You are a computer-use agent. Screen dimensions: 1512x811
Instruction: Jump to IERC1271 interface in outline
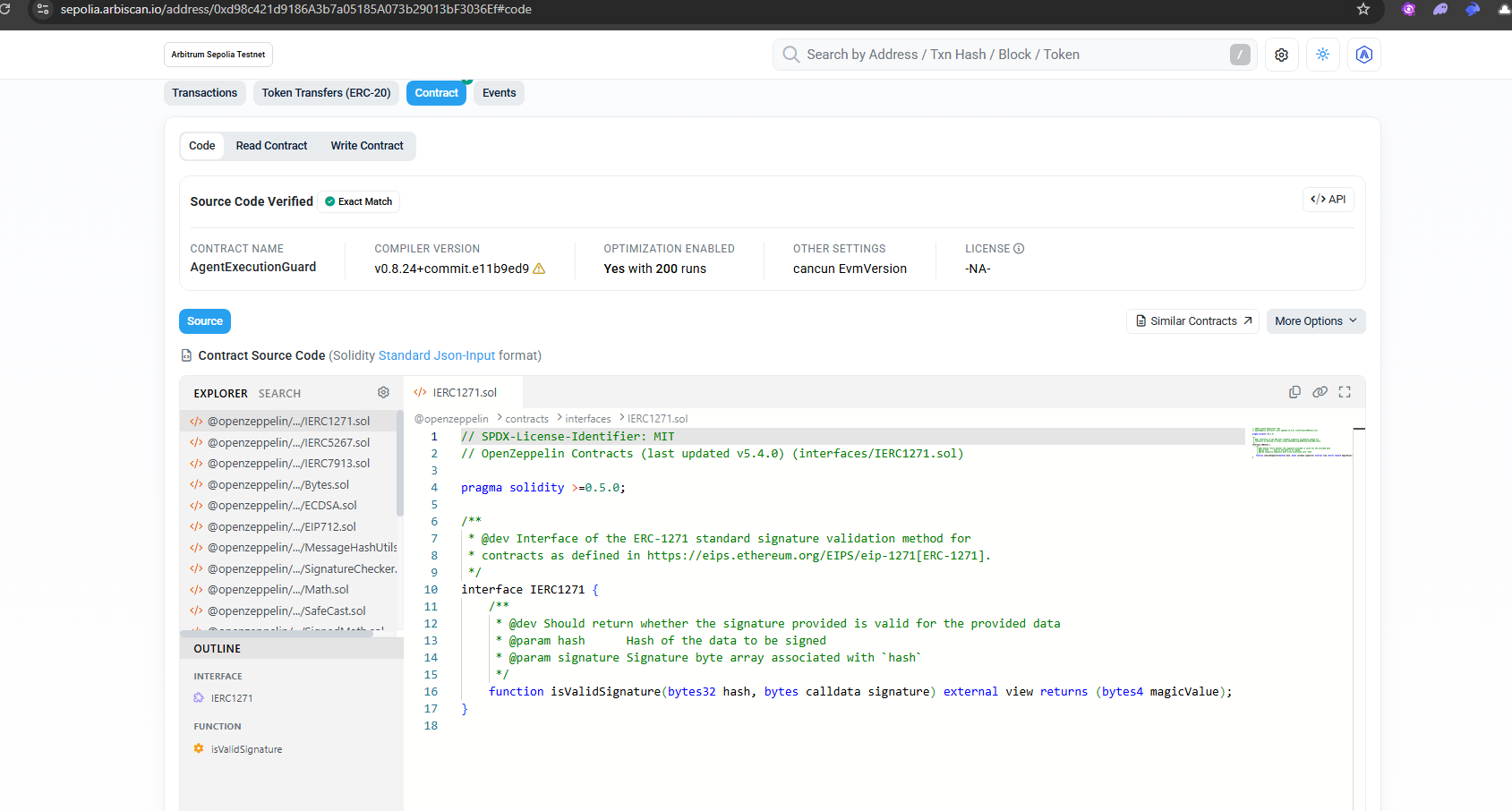(232, 698)
